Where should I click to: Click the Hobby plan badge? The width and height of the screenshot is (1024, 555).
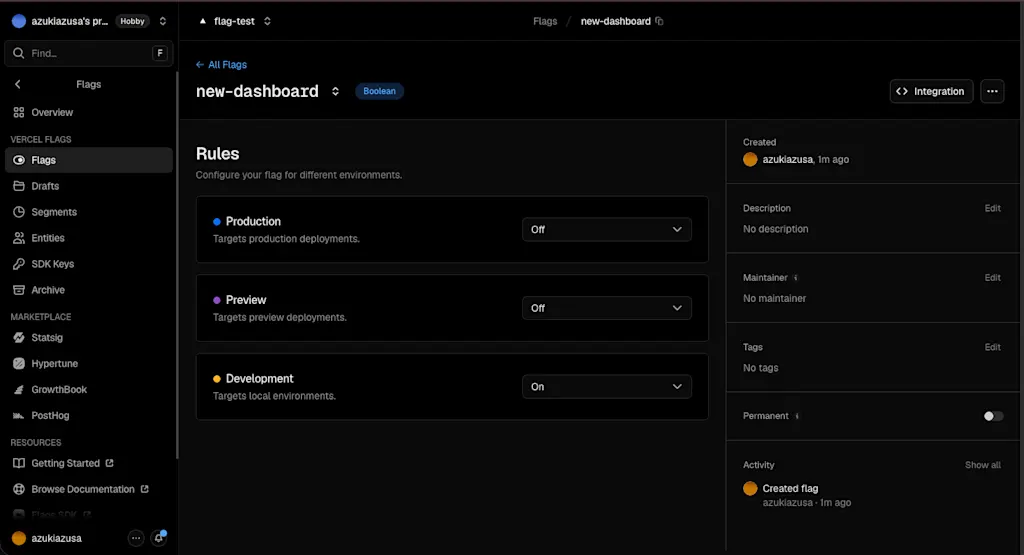(132, 21)
